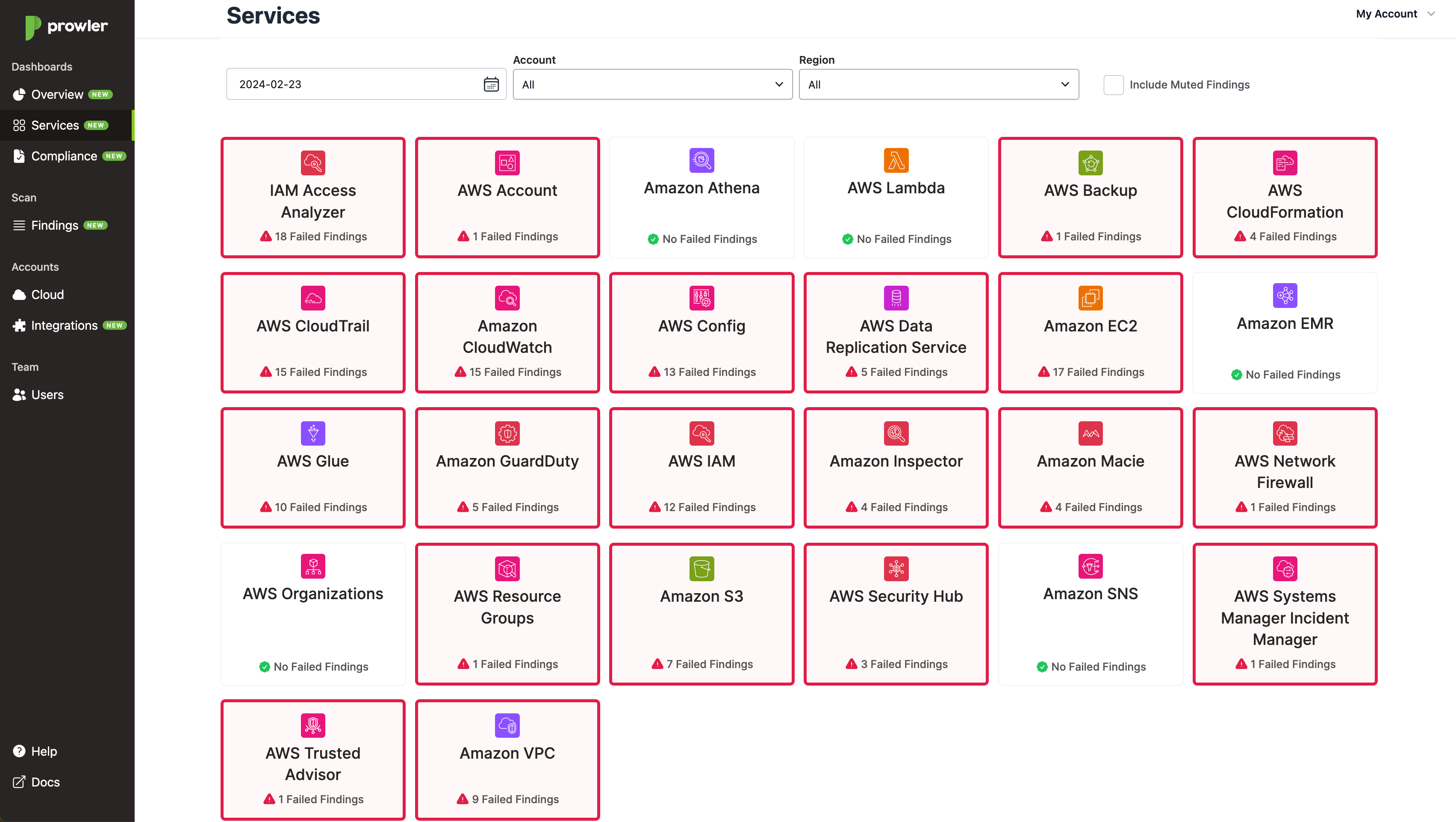
Task: Click '5 Failed Findings' under Amazon GuardDuty
Action: (x=507, y=507)
